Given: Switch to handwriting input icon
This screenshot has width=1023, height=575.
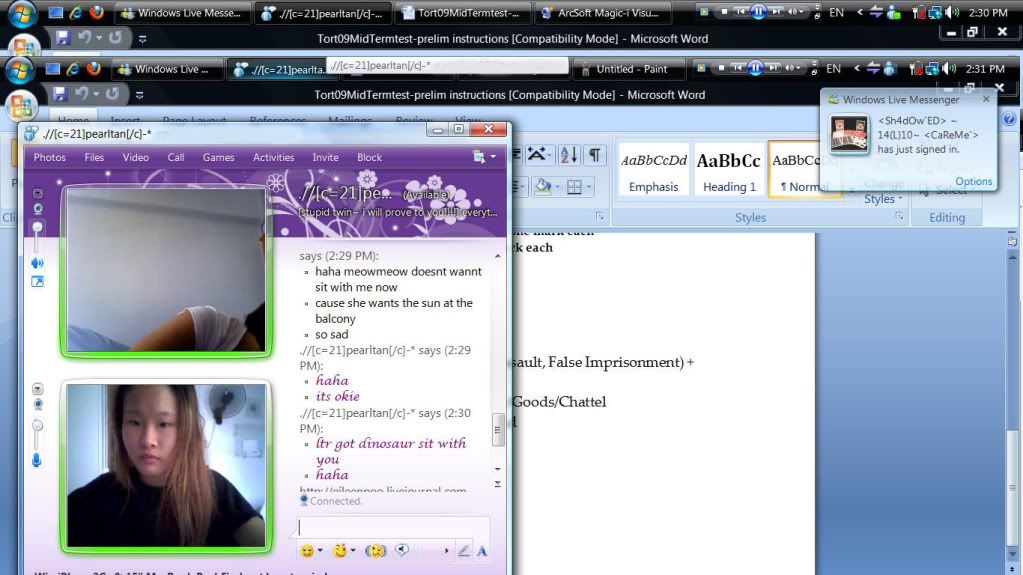Looking at the screenshot, I should (x=463, y=551).
